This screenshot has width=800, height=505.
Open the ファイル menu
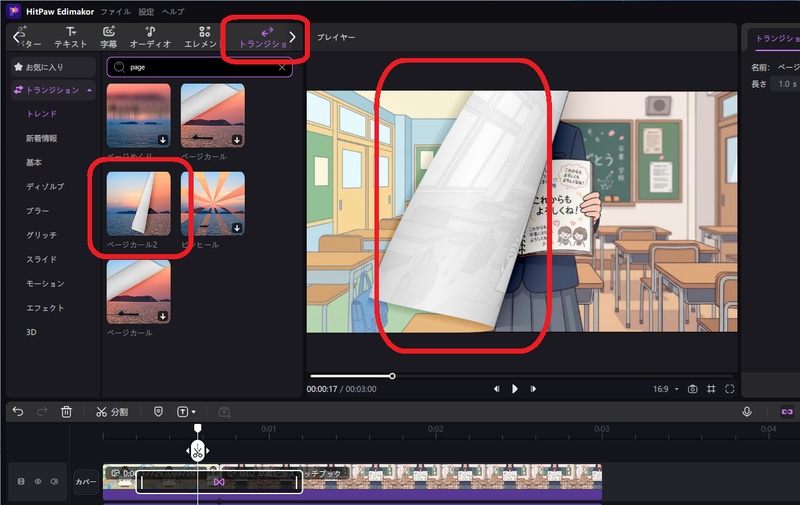(x=115, y=11)
